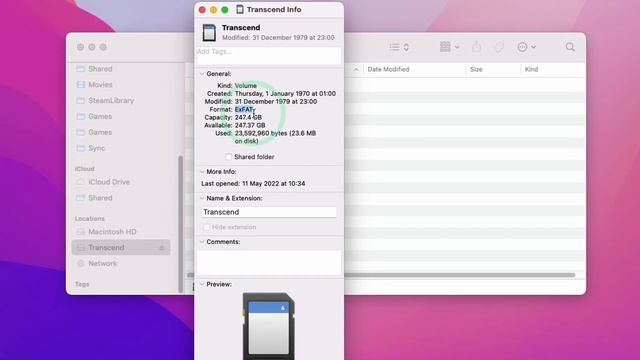Sort by Kind column header
This screenshot has width=640, height=360.
[x=531, y=69]
